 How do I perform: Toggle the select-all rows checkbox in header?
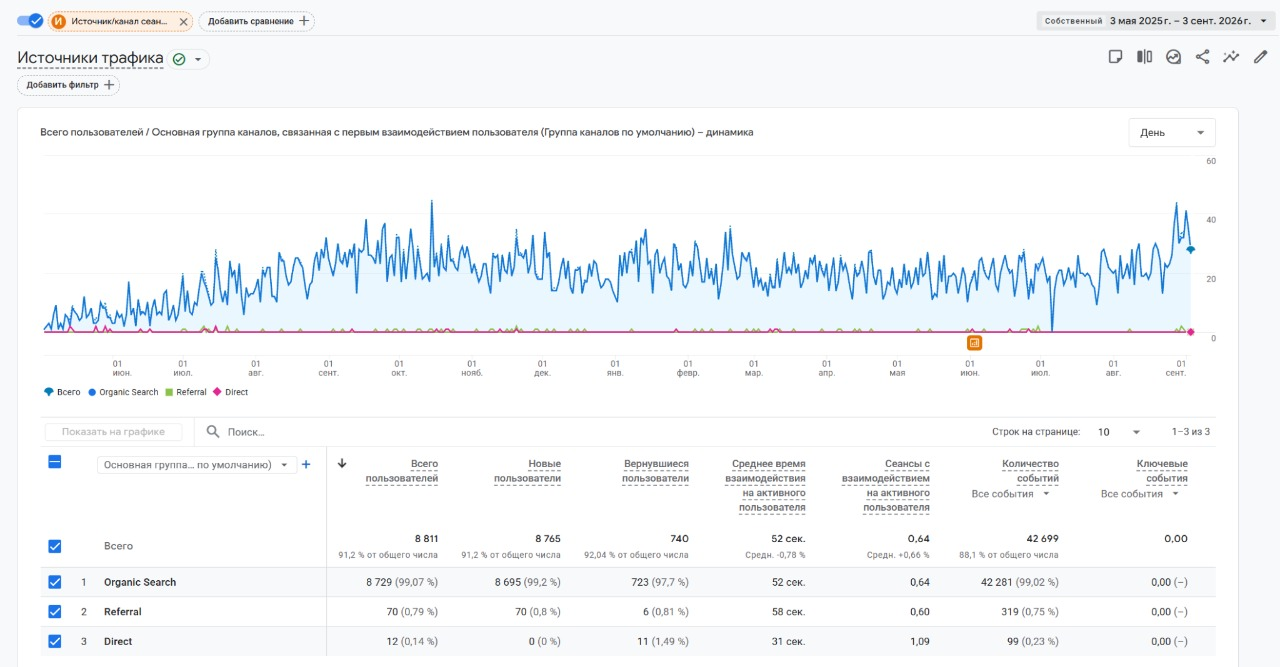pyautogui.click(x=55, y=462)
